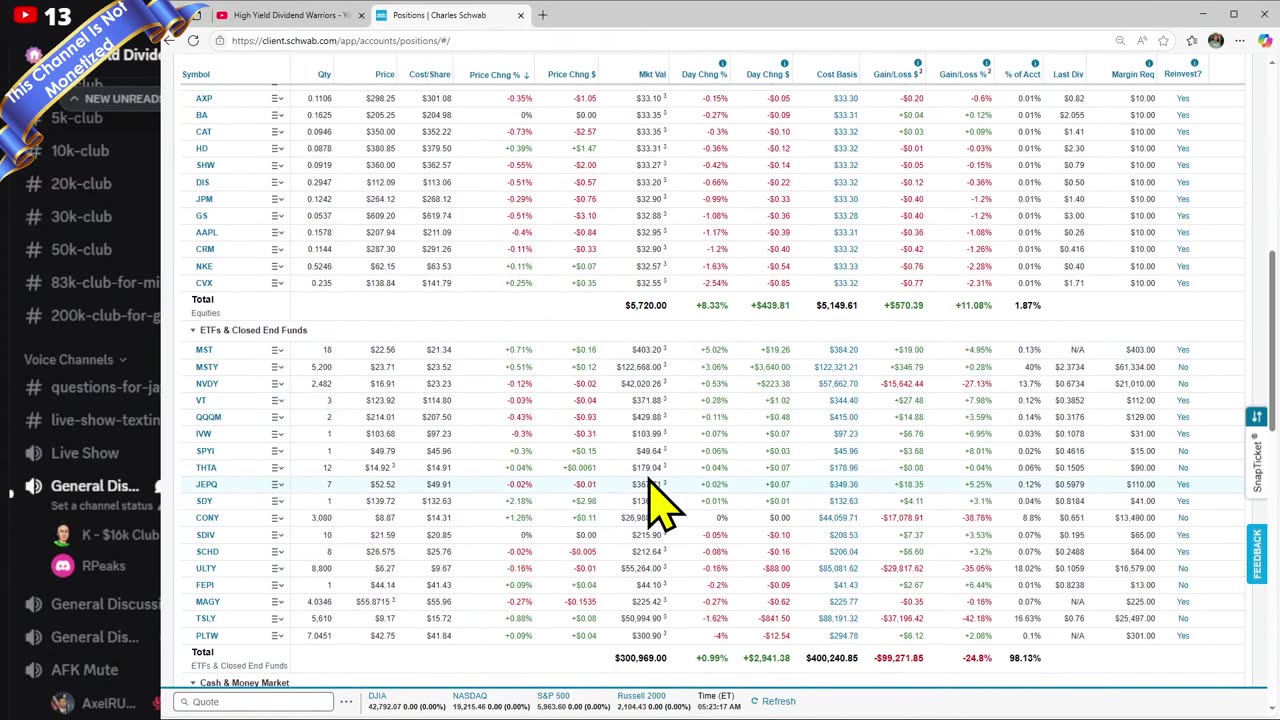This screenshot has height=720, width=1280.
Task: Click into the Quote search field
Action: 256,702
